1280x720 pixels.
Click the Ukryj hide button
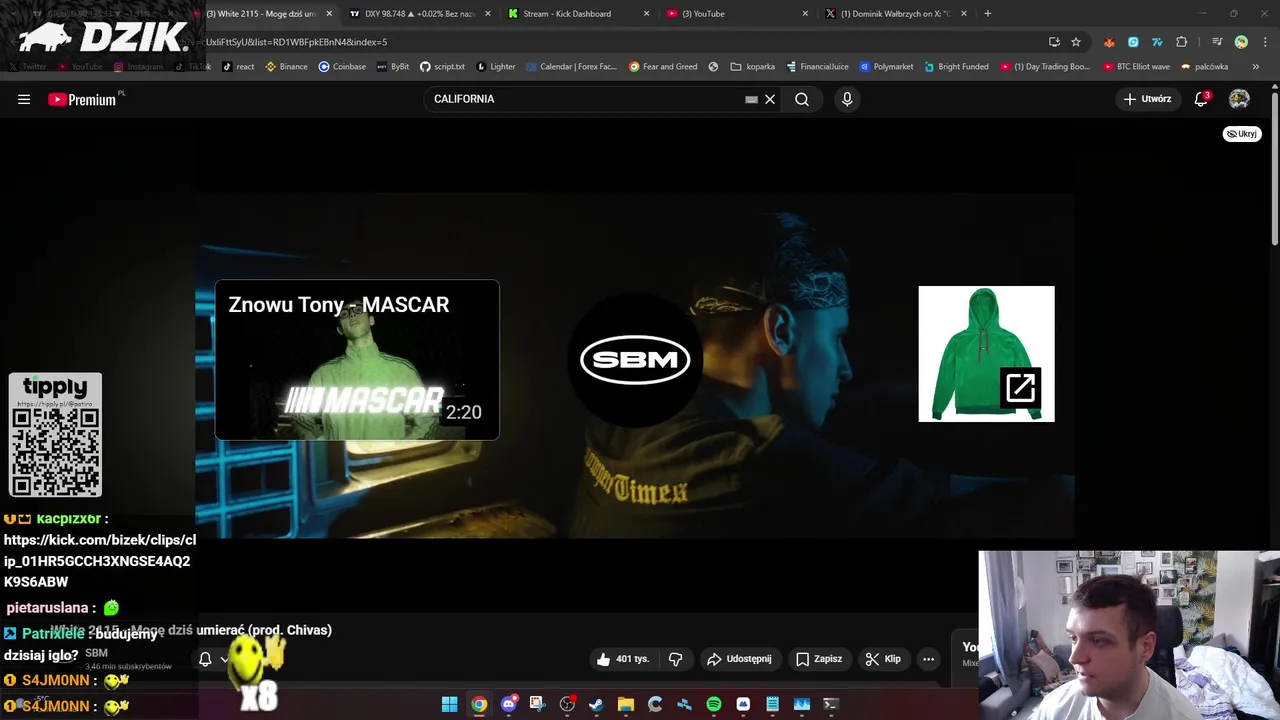[x=1242, y=133]
